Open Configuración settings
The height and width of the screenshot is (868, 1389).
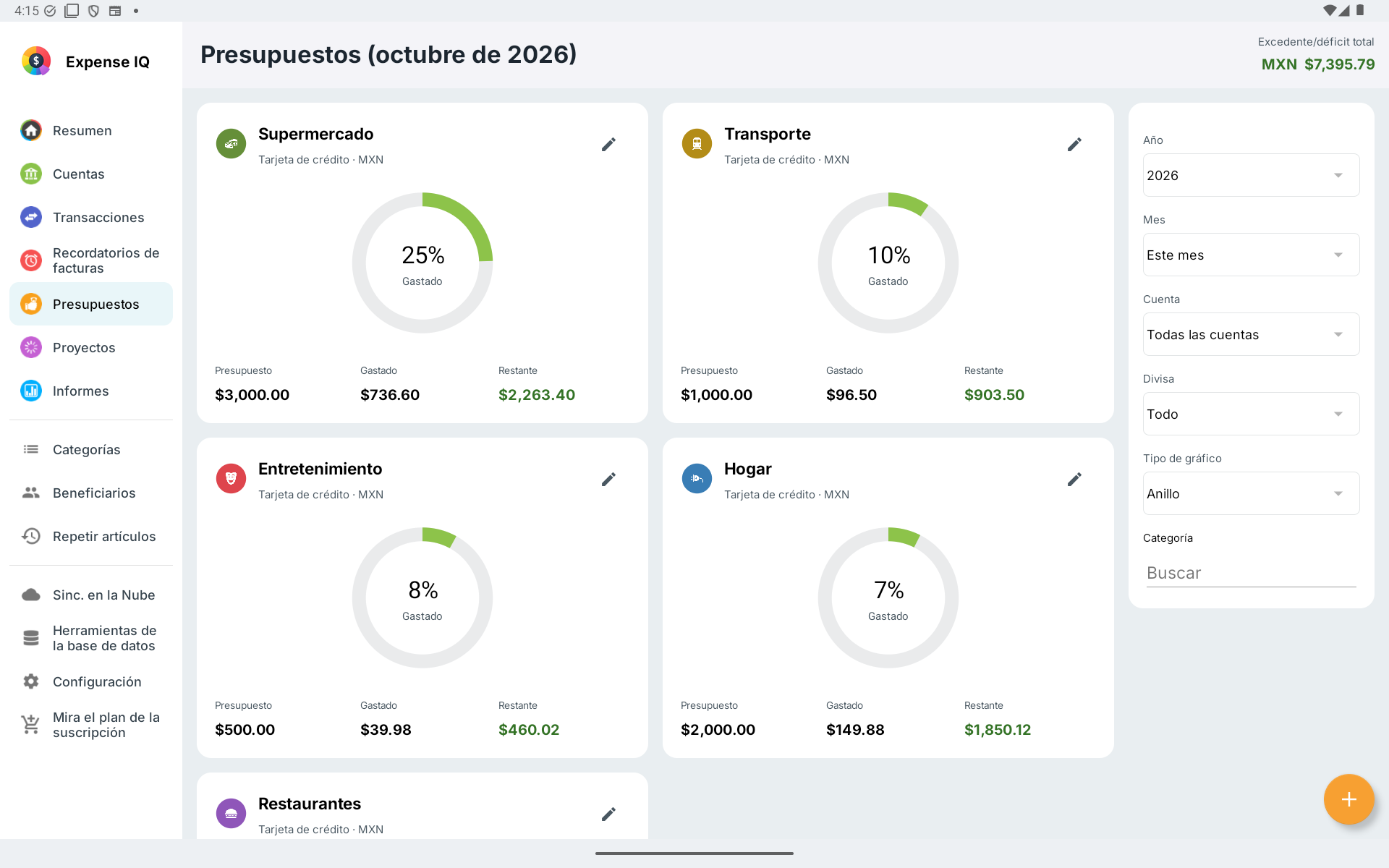point(91,682)
